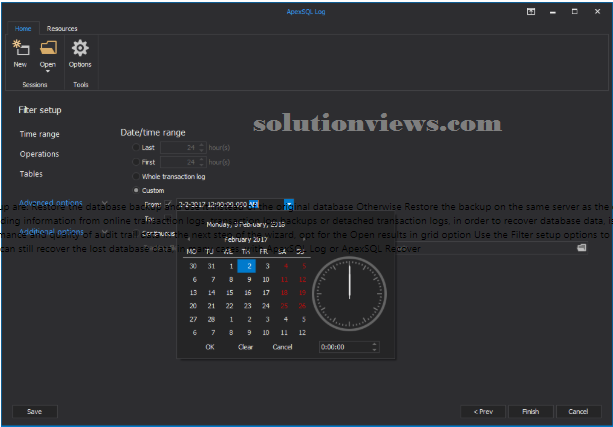Screen dimensions: 613x427
Task: Go to previous month in calendar
Action: pyautogui.click(x=189, y=239)
